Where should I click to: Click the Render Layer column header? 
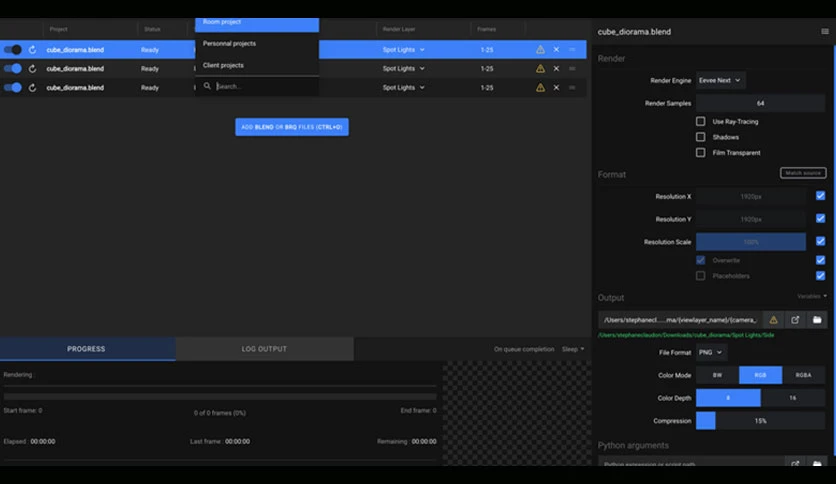pyautogui.click(x=399, y=29)
